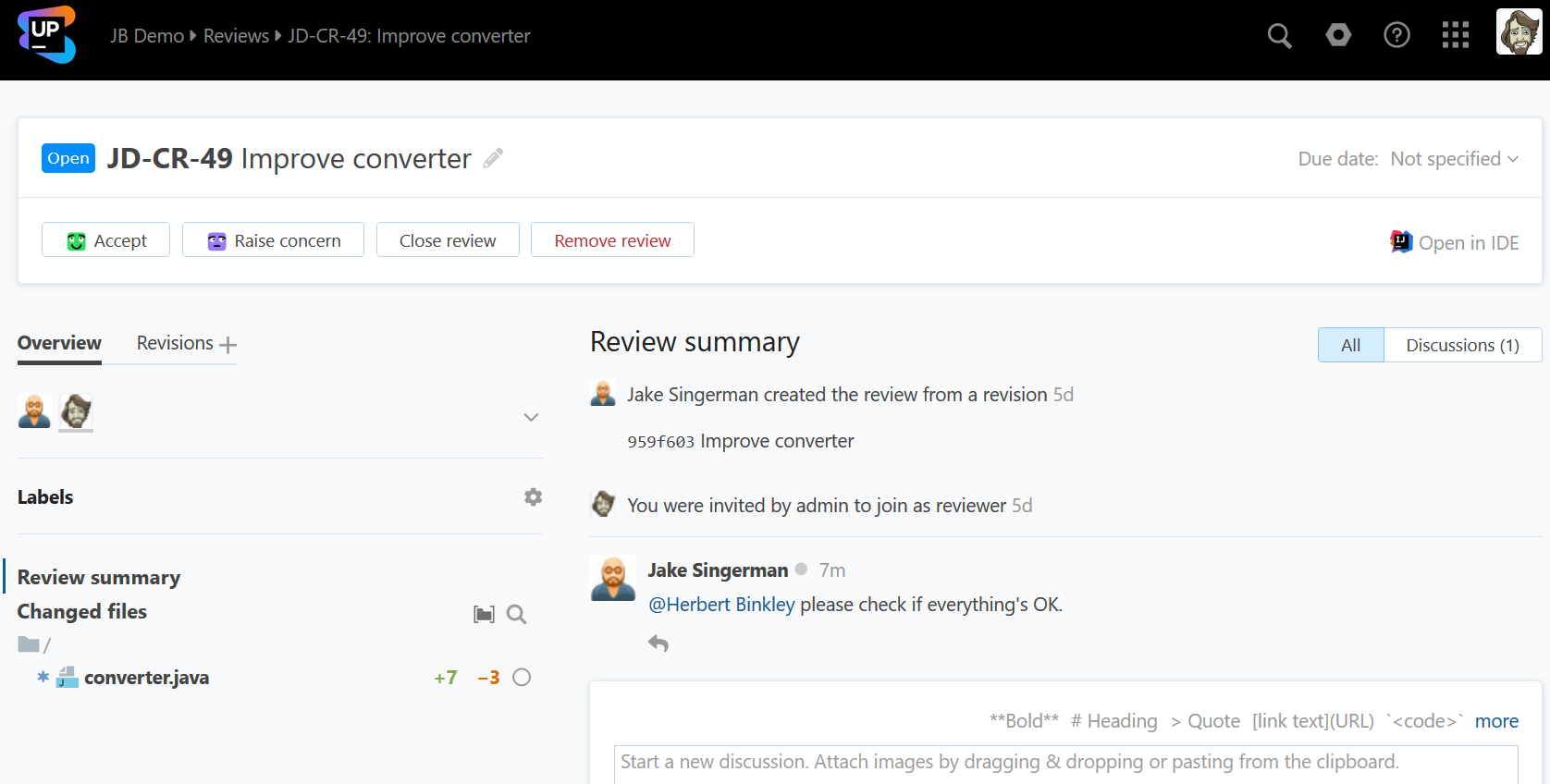Viewport: 1550px width, 784px height.
Task: Select the Overview tab
Action: coord(59,343)
